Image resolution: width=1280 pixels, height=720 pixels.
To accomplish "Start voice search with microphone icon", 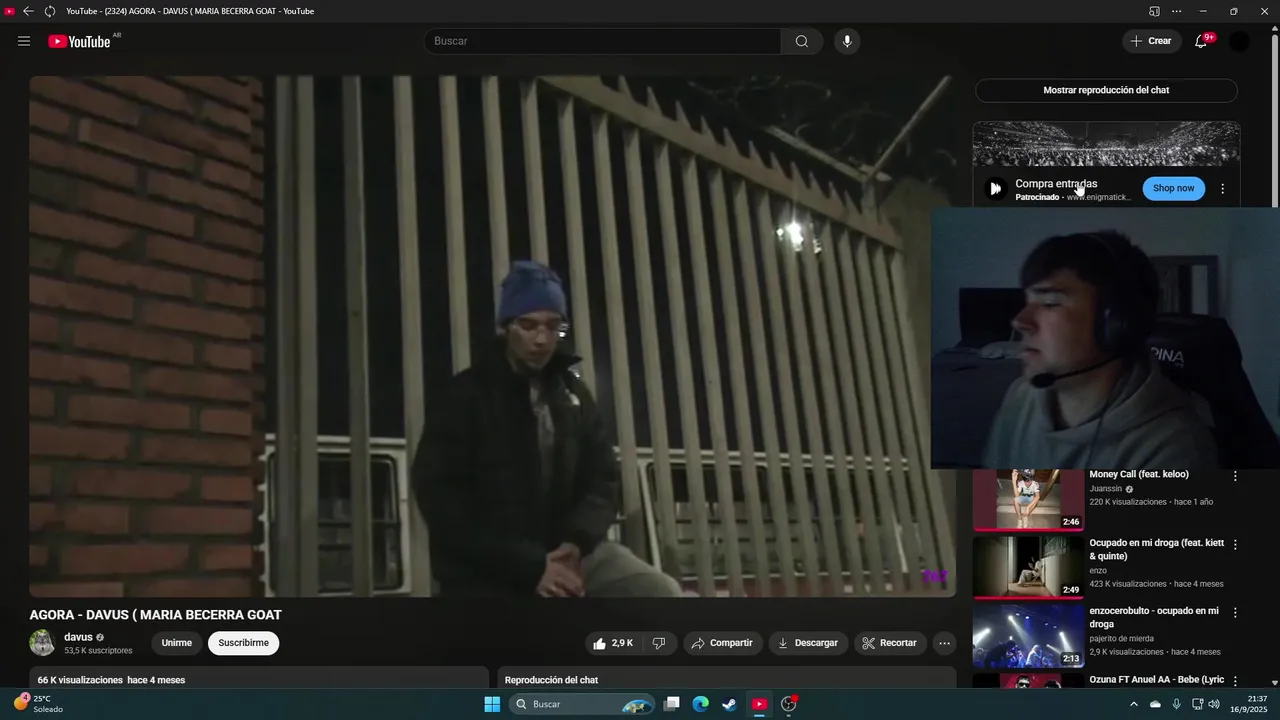I will 847,41.
